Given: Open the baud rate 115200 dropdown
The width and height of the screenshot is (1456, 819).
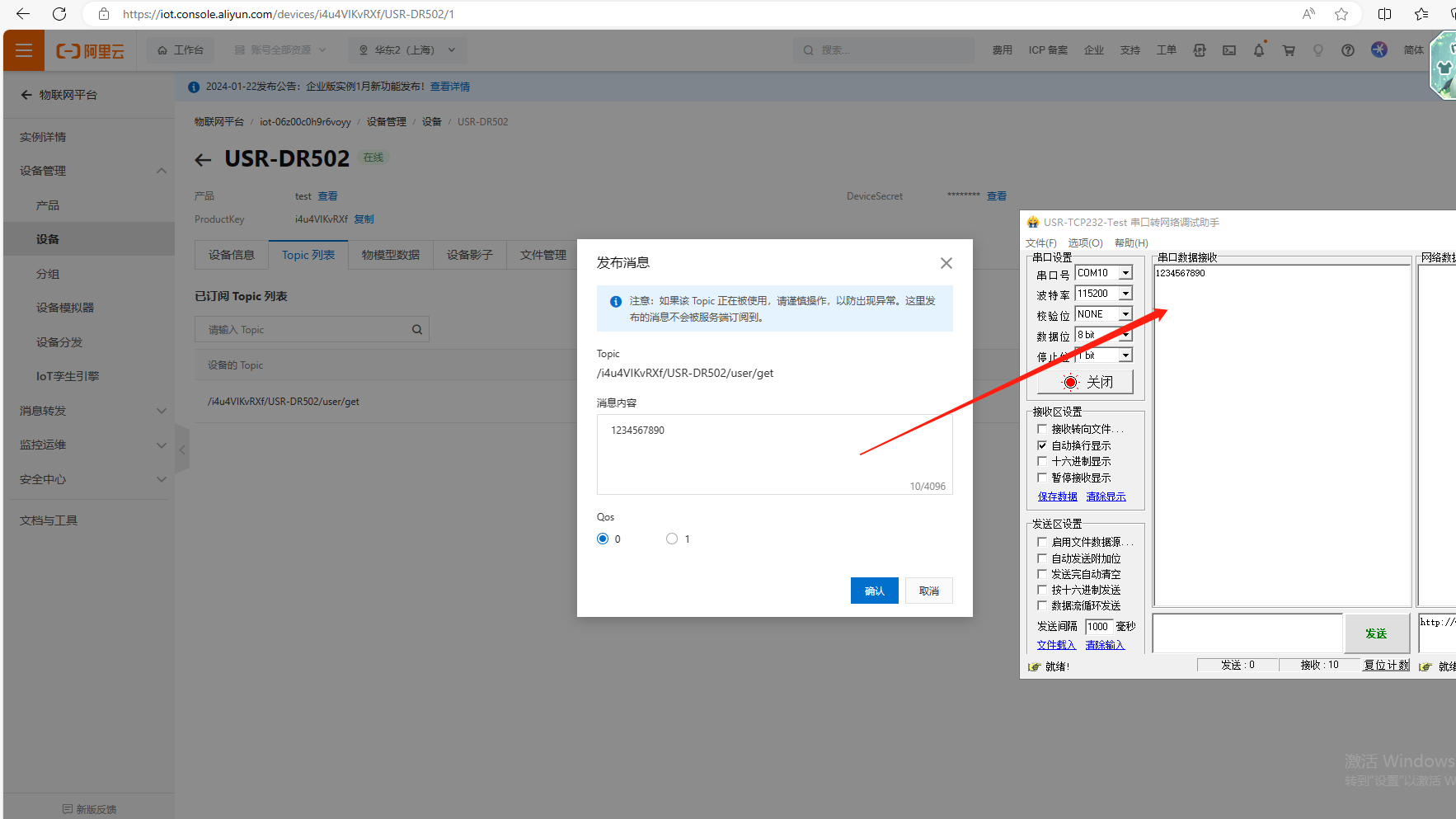Looking at the screenshot, I should coord(1125,294).
